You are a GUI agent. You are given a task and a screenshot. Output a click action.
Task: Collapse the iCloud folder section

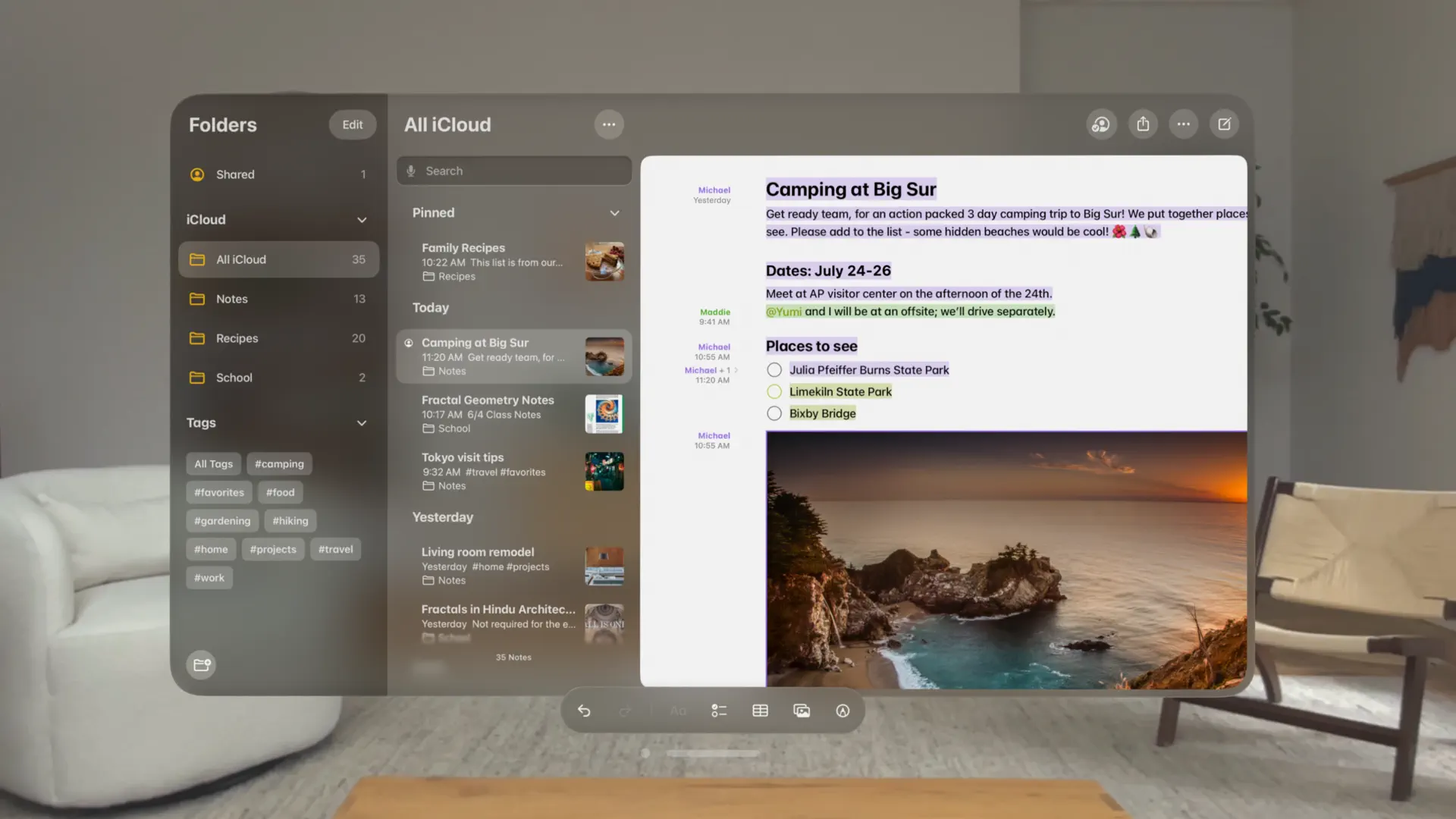[x=362, y=220]
